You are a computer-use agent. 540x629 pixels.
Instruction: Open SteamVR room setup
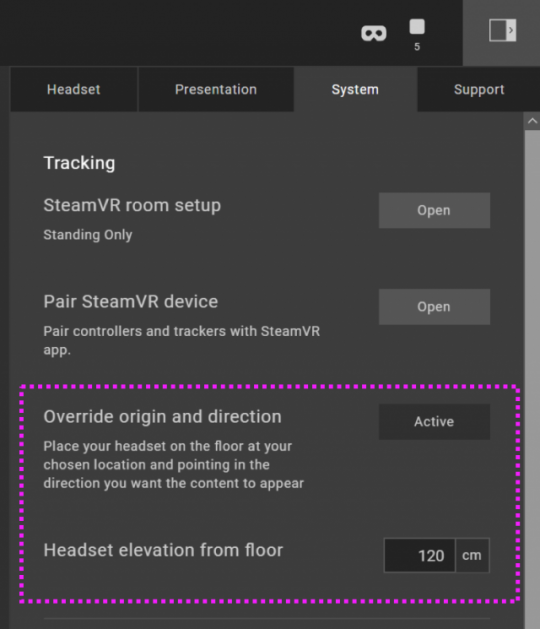pos(434,210)
